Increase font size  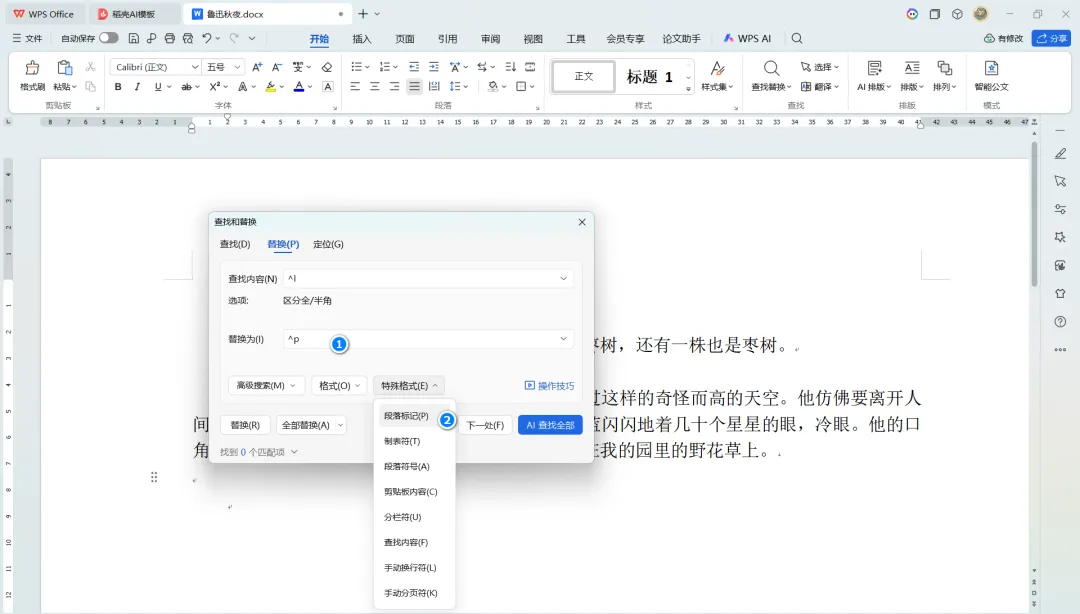pyautogui.click(x=257, y=67)
